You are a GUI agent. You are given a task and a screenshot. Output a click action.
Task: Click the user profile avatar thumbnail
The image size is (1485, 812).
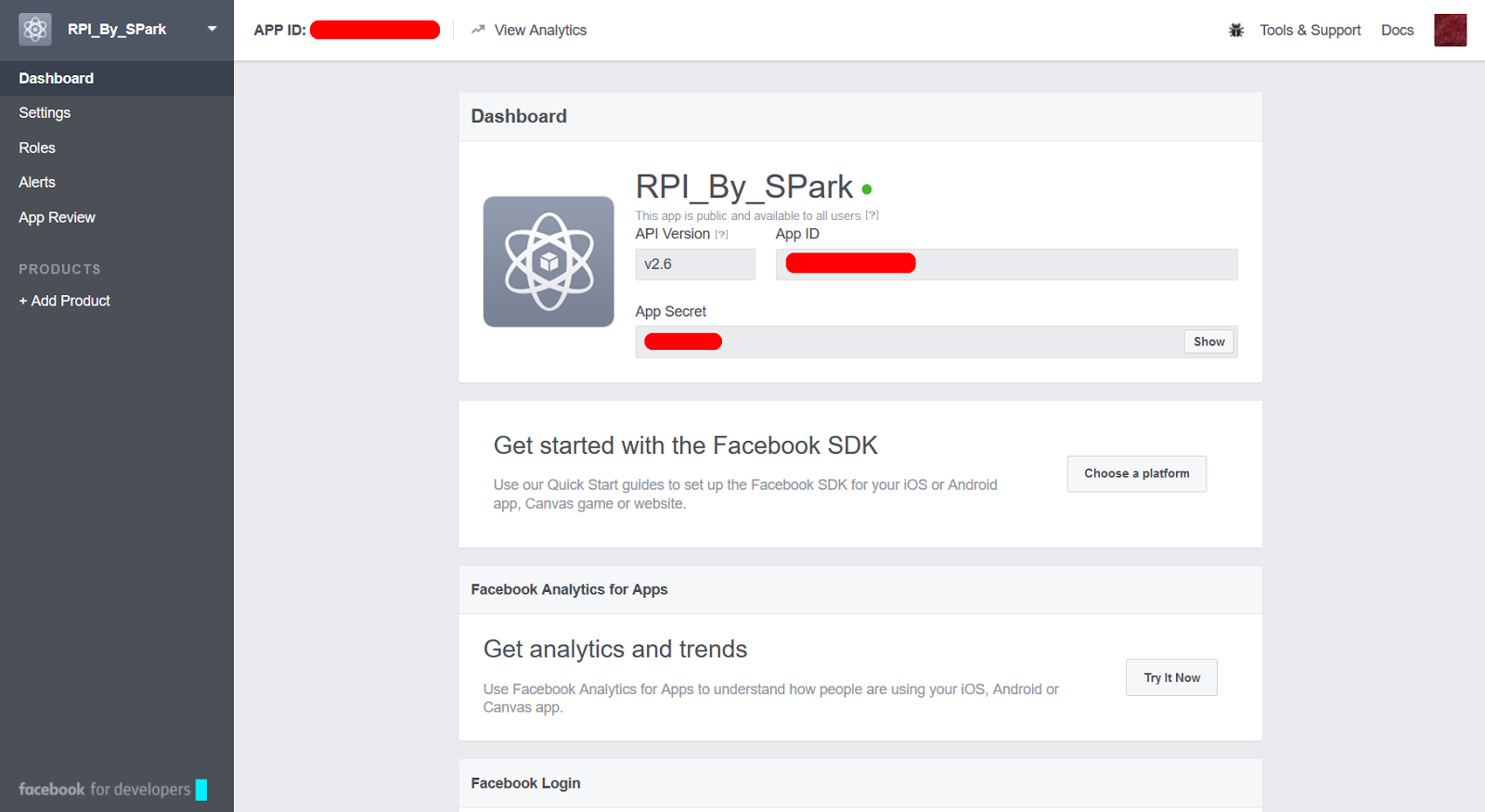click(x=1450, y=30)
